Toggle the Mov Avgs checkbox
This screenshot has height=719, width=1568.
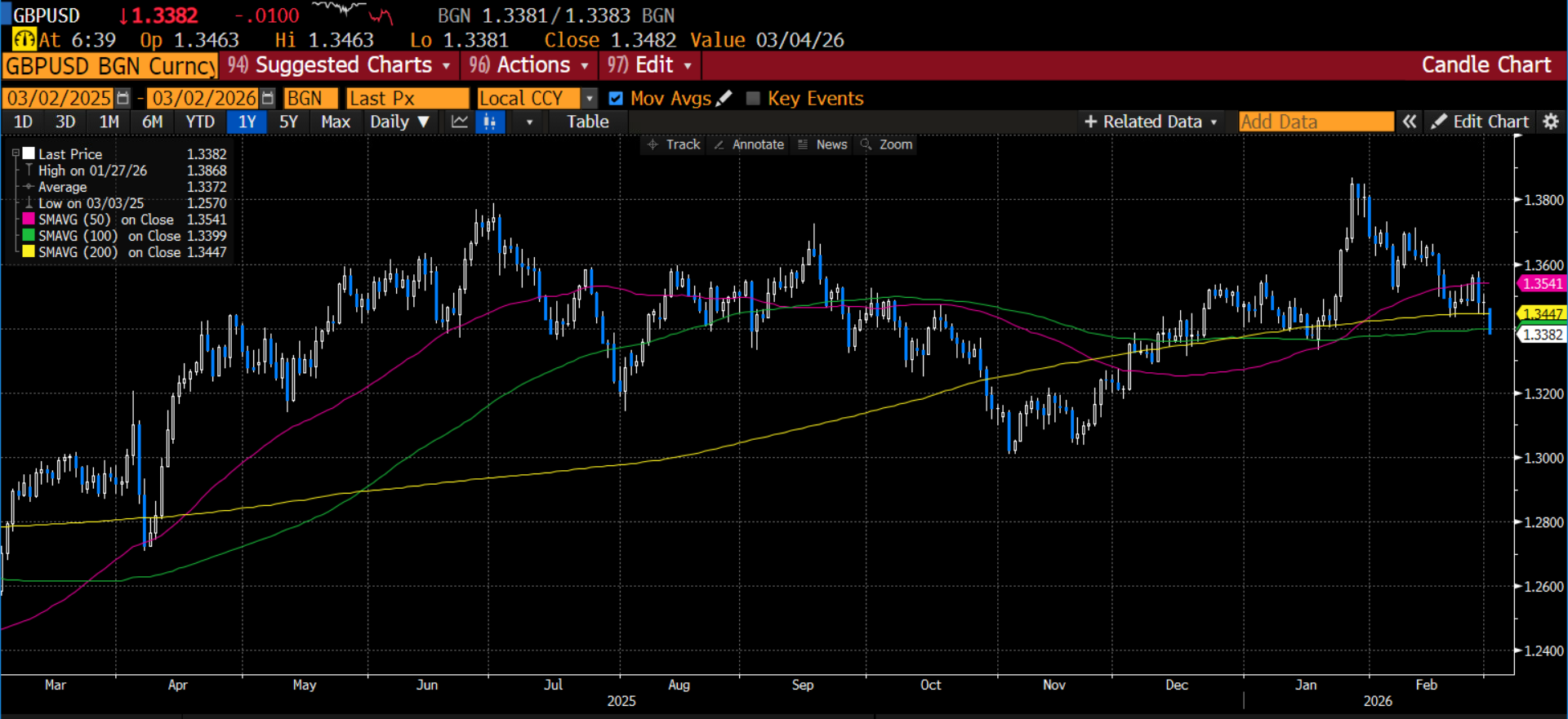point(617,99)
